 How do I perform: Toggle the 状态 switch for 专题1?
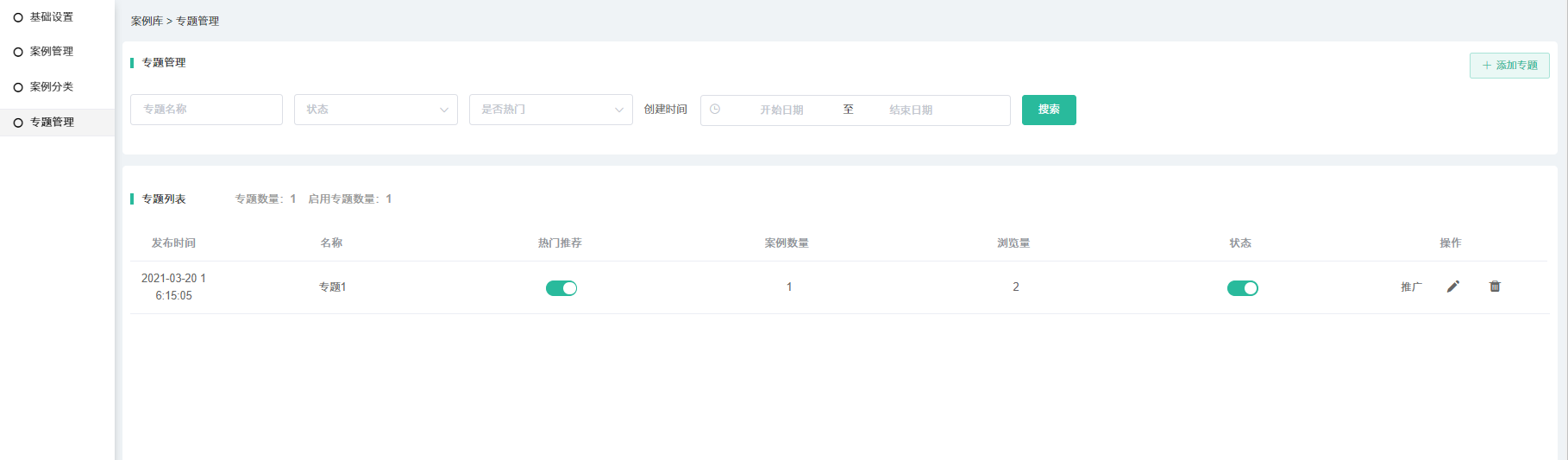[1243, 288]
